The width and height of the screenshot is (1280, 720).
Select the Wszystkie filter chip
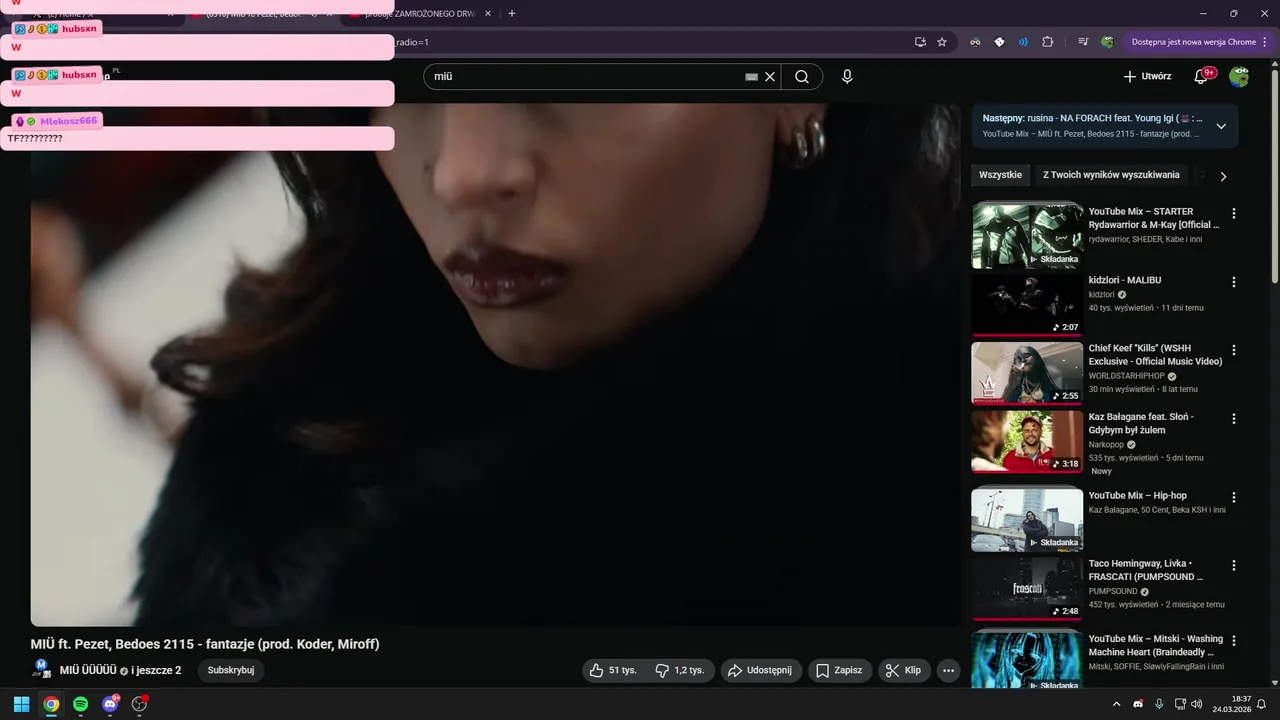click(x=1000, y=175)
